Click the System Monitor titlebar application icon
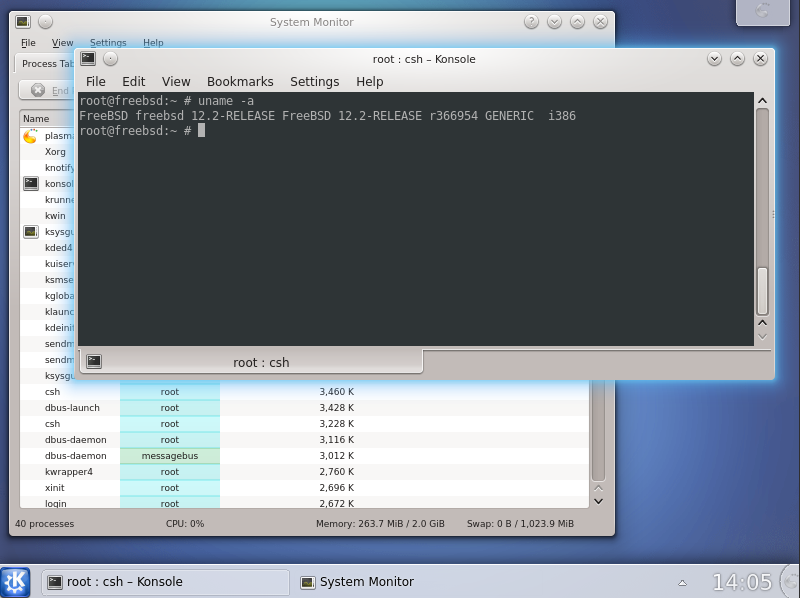The height and width of the screenshot is (598, 800). click(x=22, y=22)
